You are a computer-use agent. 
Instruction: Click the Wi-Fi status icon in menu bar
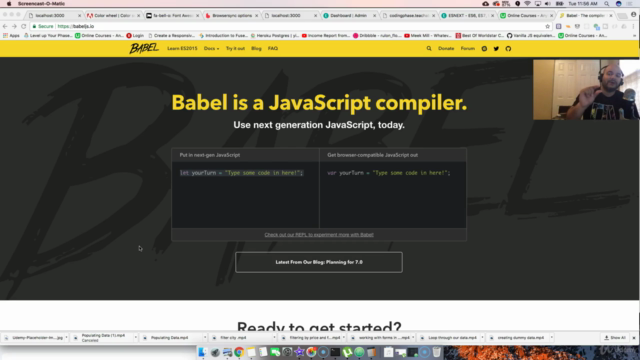tap(527, 4)
